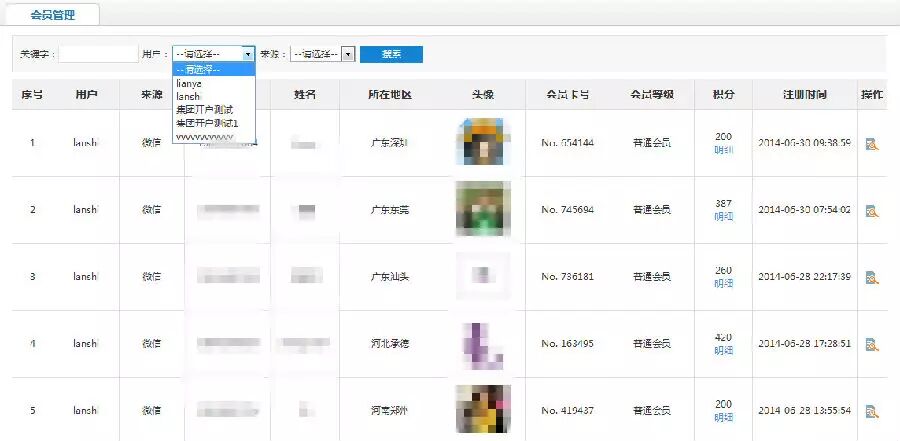
Task: Click the registration time 2014-06-30 09:38:59
Action: tap(805, 143)
